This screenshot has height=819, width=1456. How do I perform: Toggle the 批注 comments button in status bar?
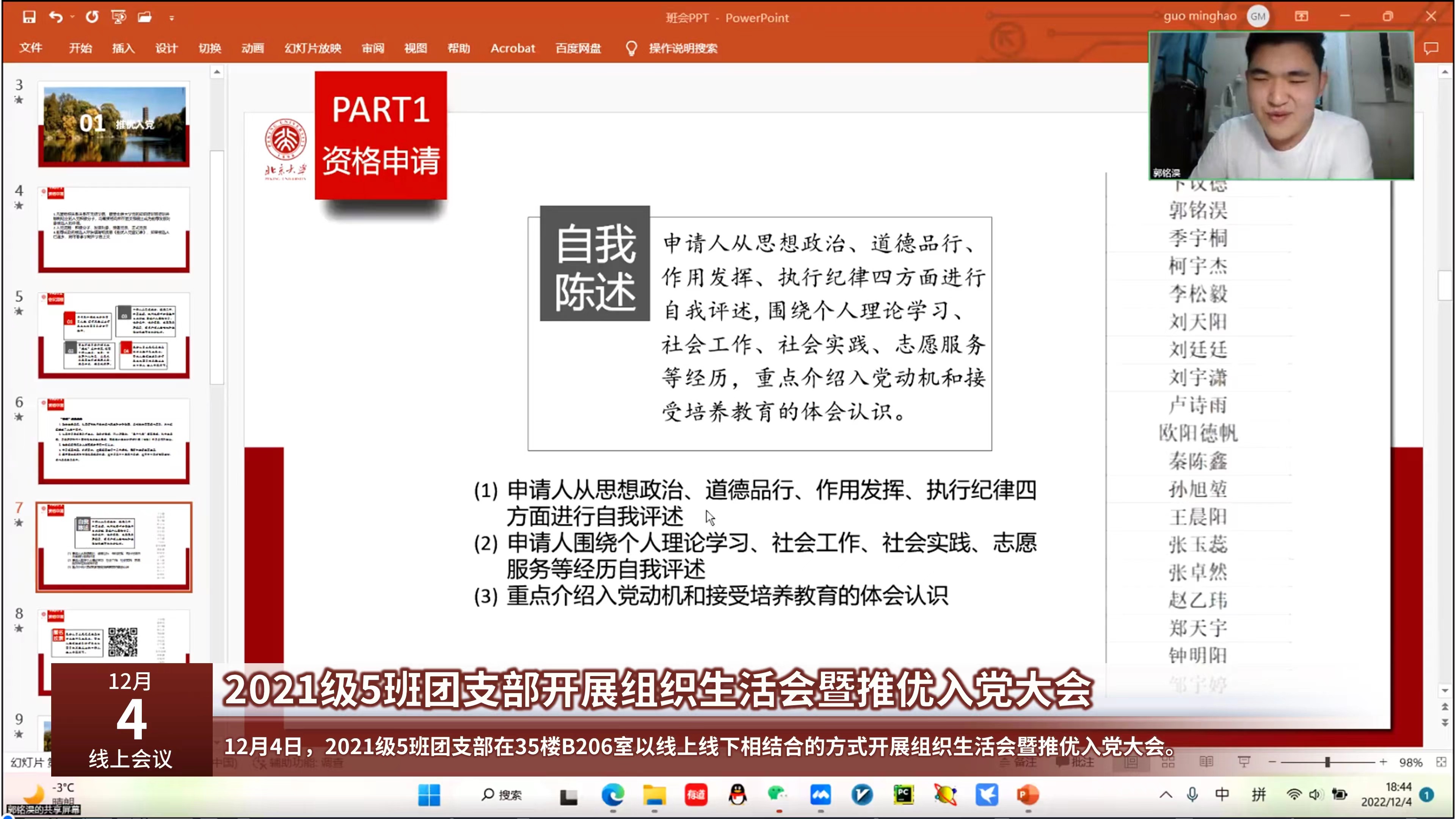click(1075, 762)
